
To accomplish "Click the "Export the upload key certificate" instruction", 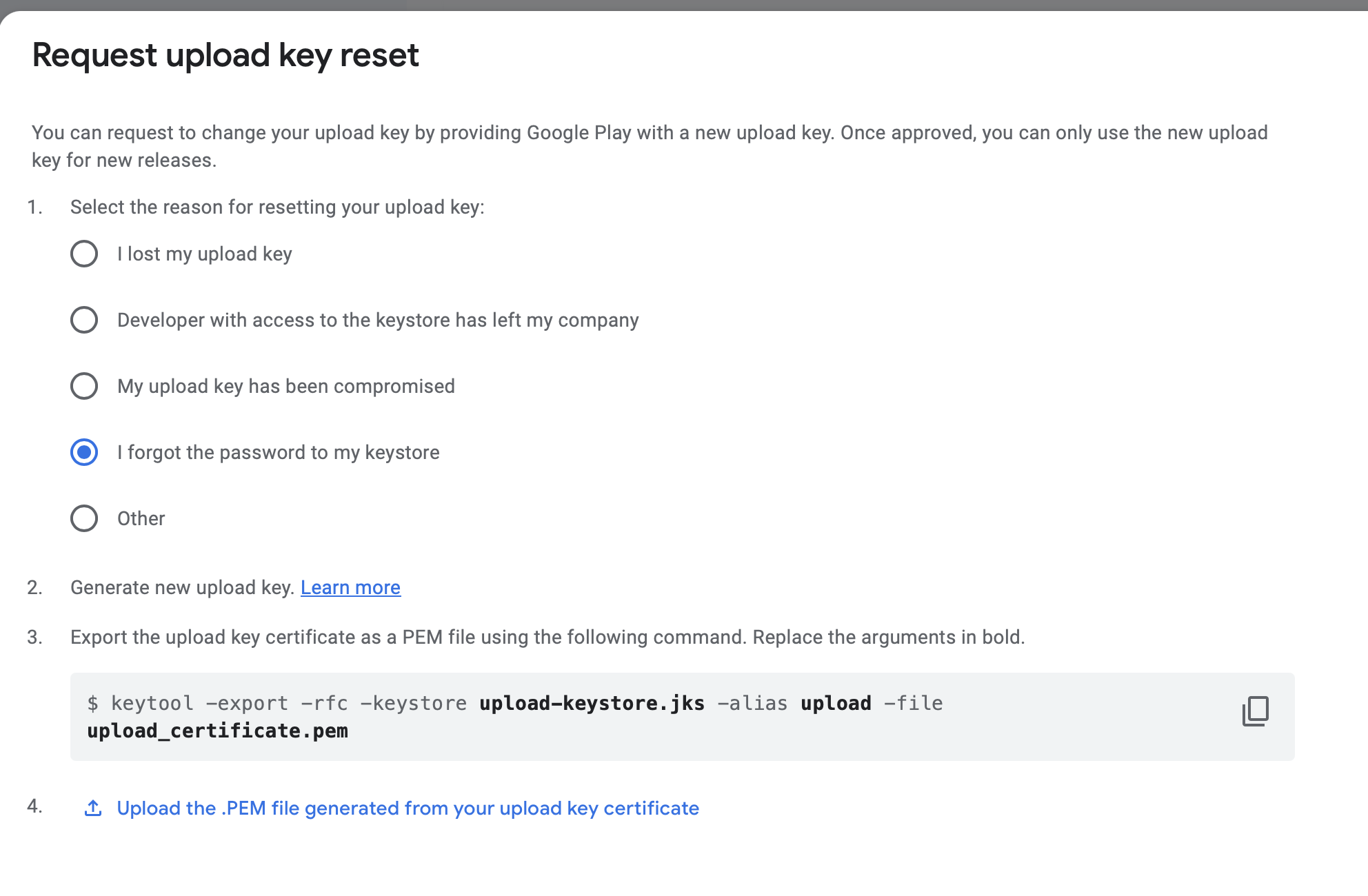I will point(547,637).
